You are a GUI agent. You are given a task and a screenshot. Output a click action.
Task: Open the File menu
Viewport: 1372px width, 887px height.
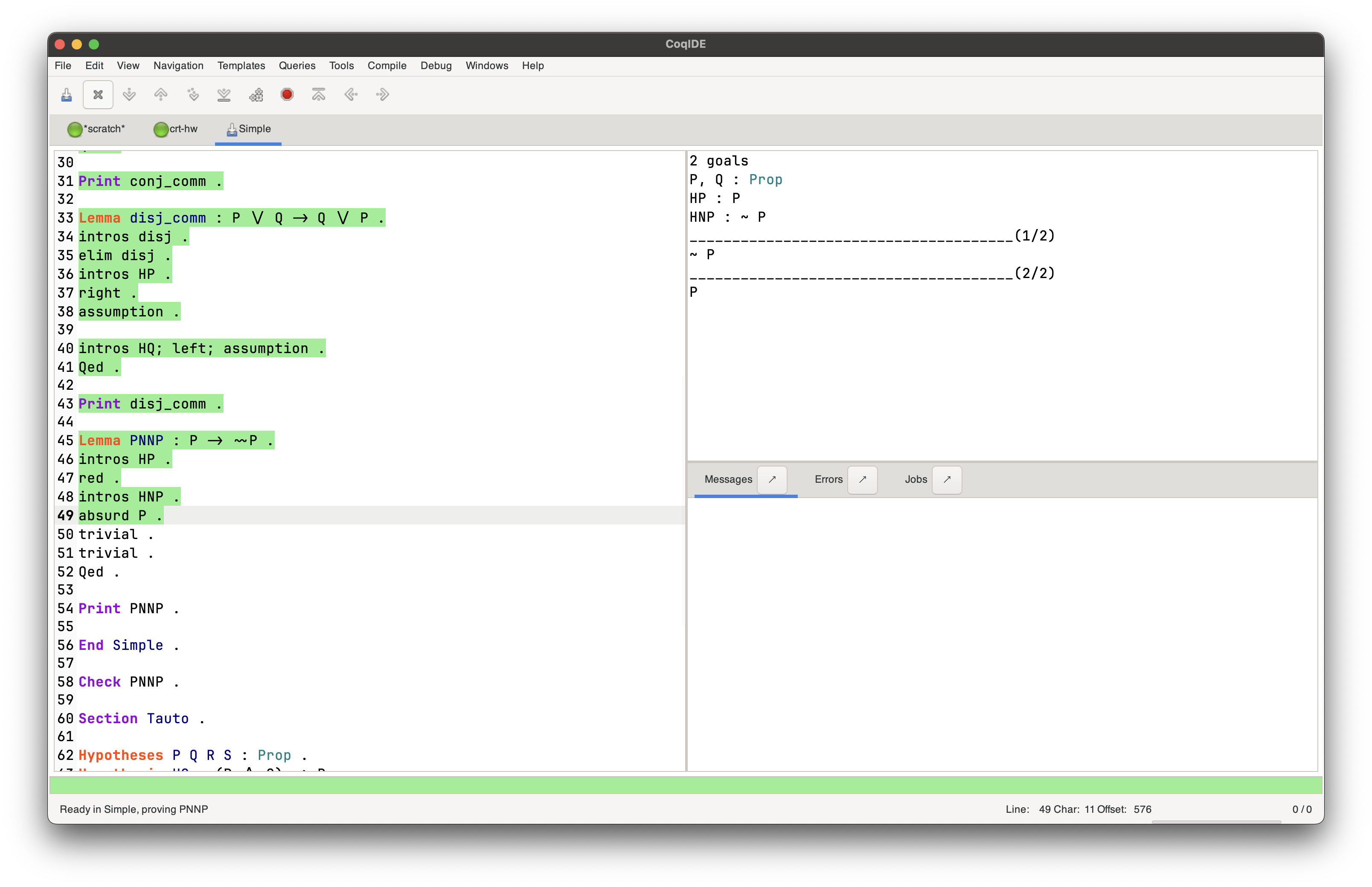tap(63, 66)
